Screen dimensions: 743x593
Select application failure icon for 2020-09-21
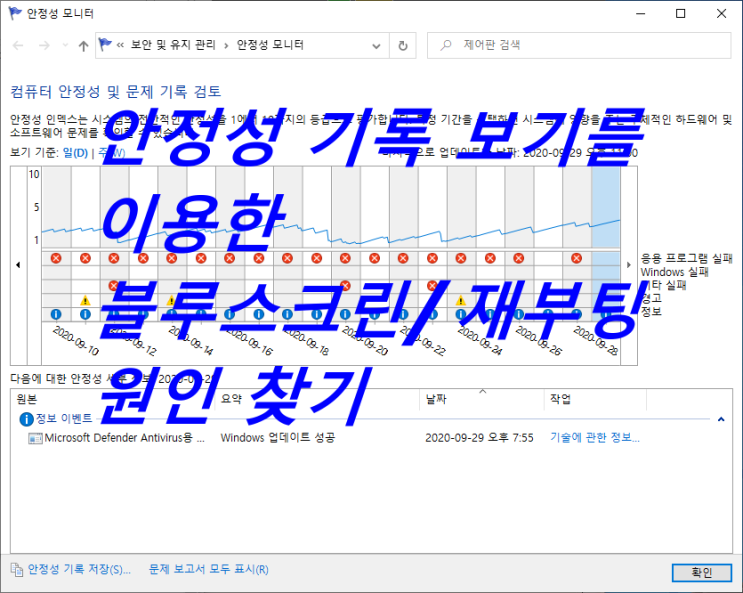(374, 258)
